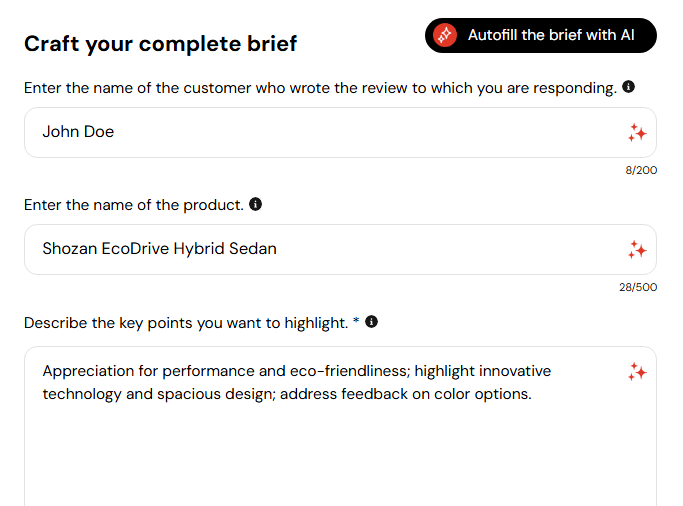
Task: Click the required asterisk after key points label
Action: pyautogui.click(x=356, y=321)
